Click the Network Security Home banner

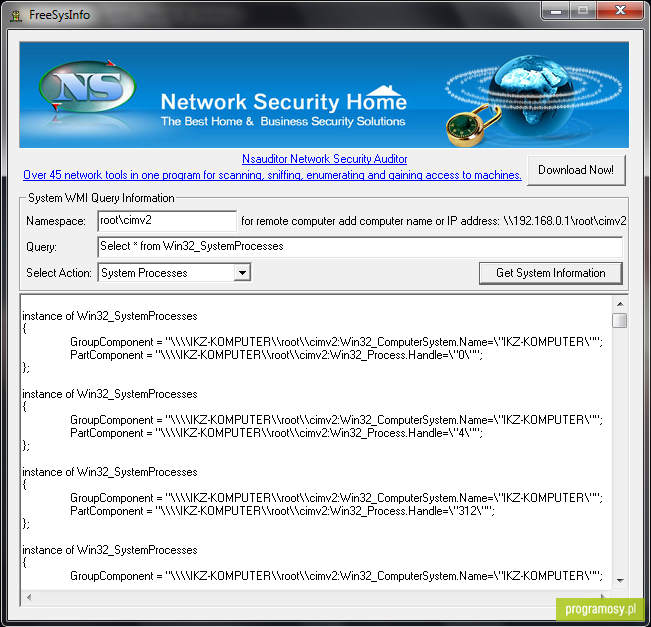[324, 95]
